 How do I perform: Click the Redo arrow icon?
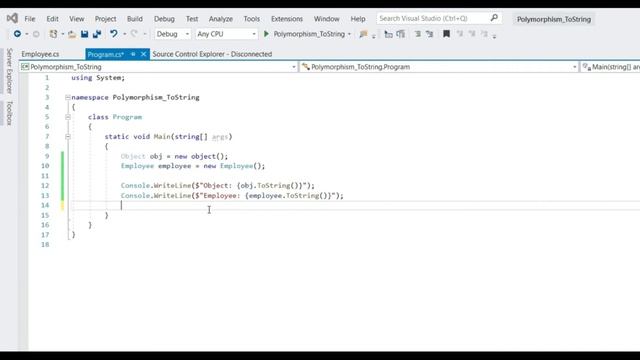click(134, 34)
